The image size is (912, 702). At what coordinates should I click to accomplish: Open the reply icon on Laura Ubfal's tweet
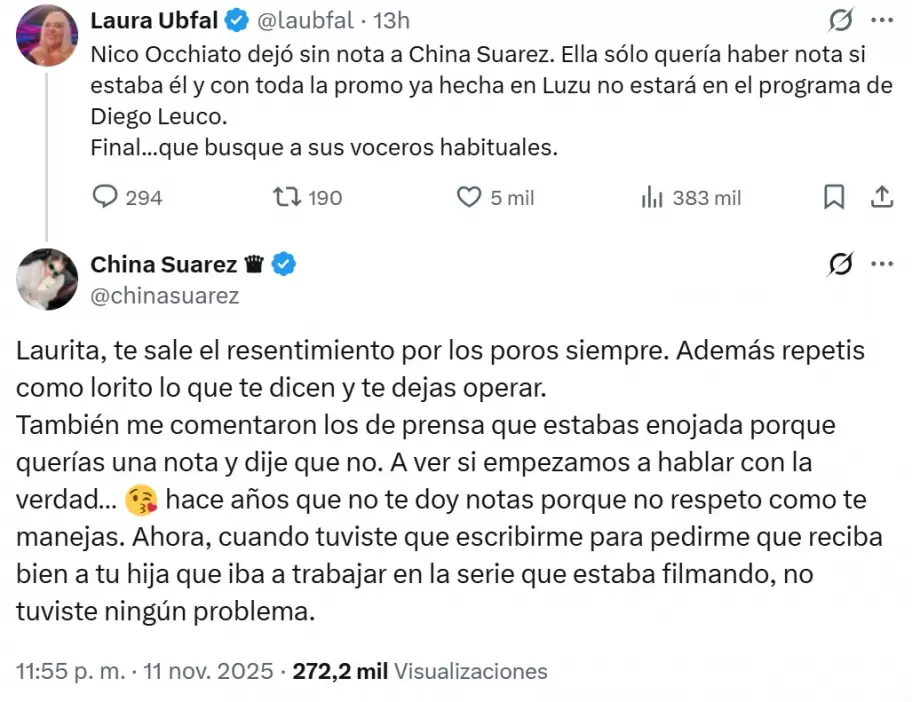tap(104, 197)
